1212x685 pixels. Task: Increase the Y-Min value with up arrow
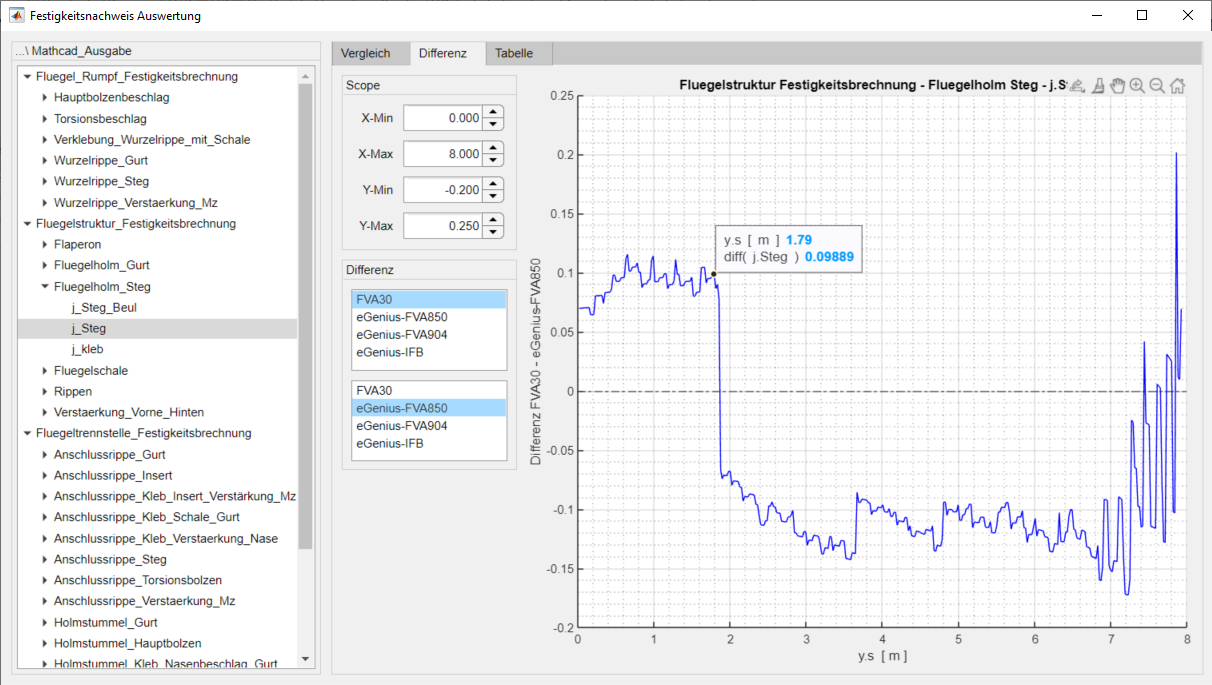click(493, 184)
